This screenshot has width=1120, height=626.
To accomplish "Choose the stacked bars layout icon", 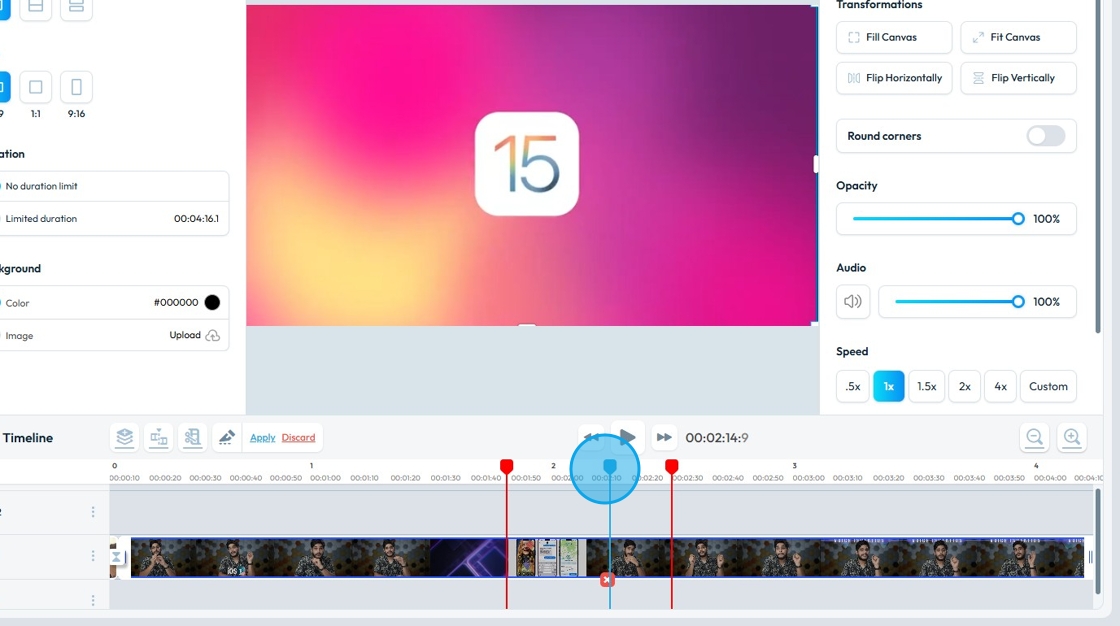I will point(76,7).
